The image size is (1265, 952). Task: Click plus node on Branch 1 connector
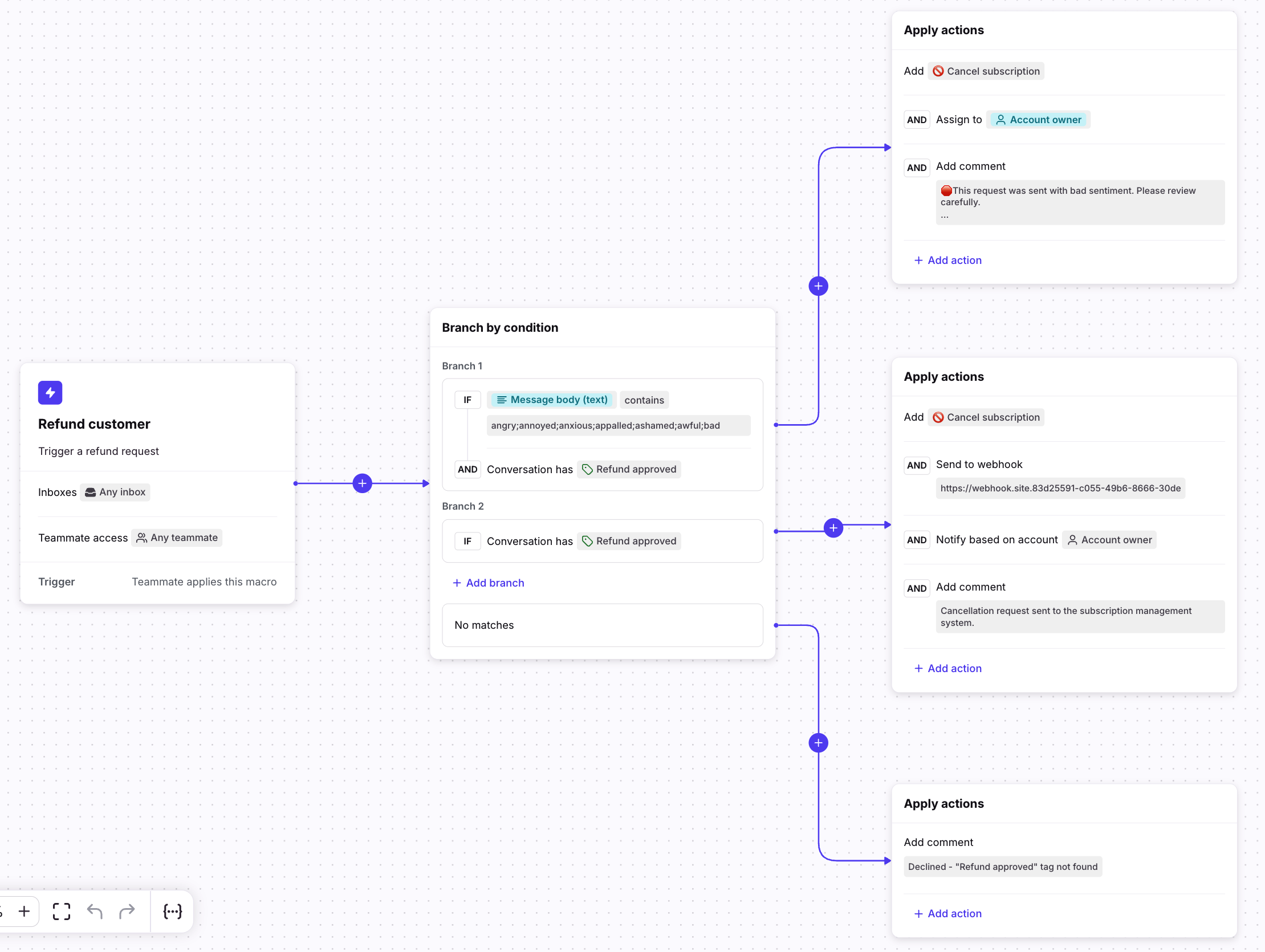819,287
